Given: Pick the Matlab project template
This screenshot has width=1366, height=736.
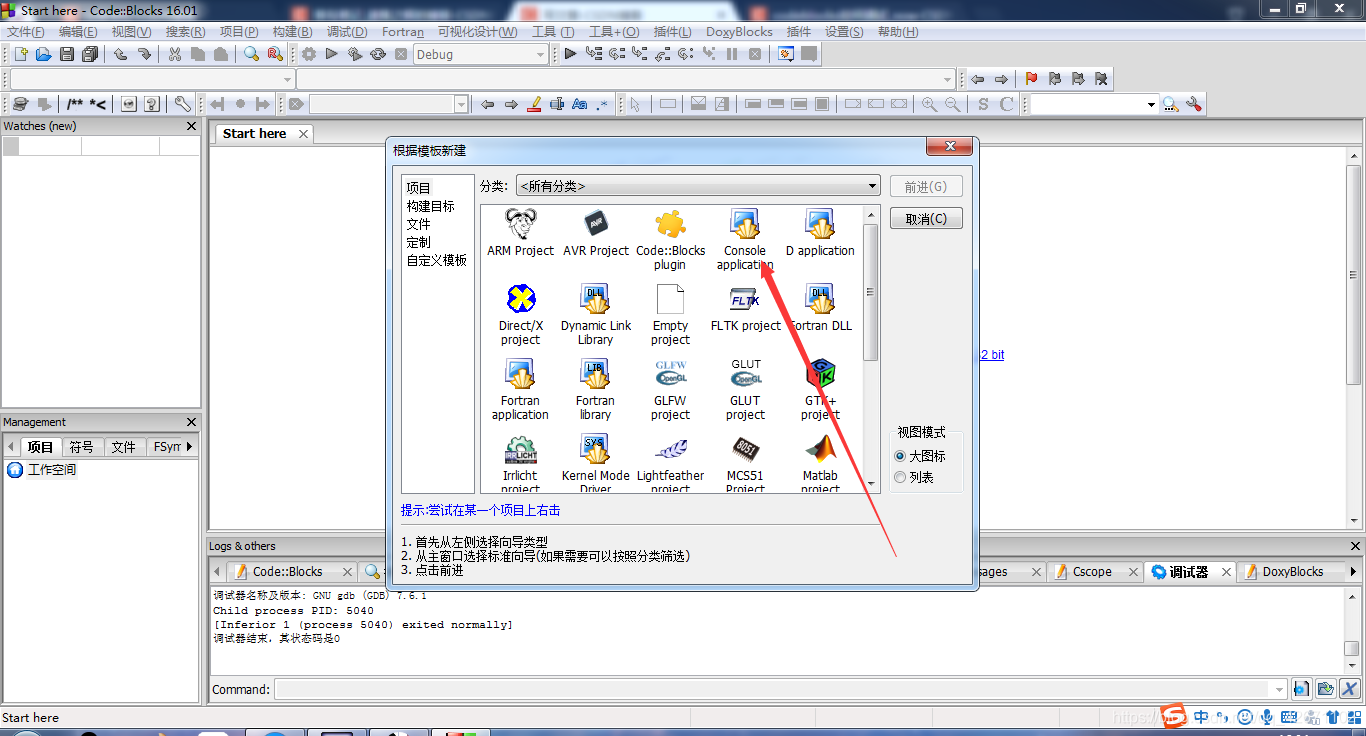Looking at the screenshot, I should pos(820,463).
